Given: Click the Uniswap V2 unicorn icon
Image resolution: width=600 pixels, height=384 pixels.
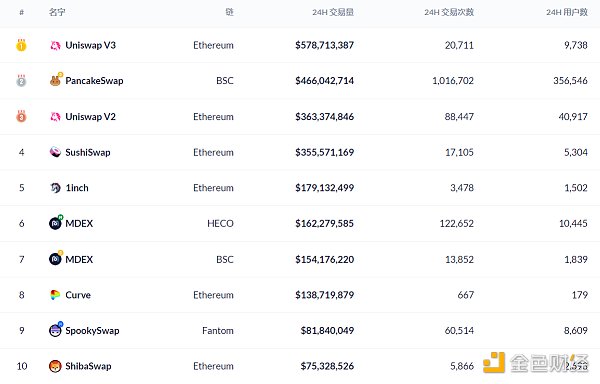Looking at the screenshot, I should (x=55, y=117).
